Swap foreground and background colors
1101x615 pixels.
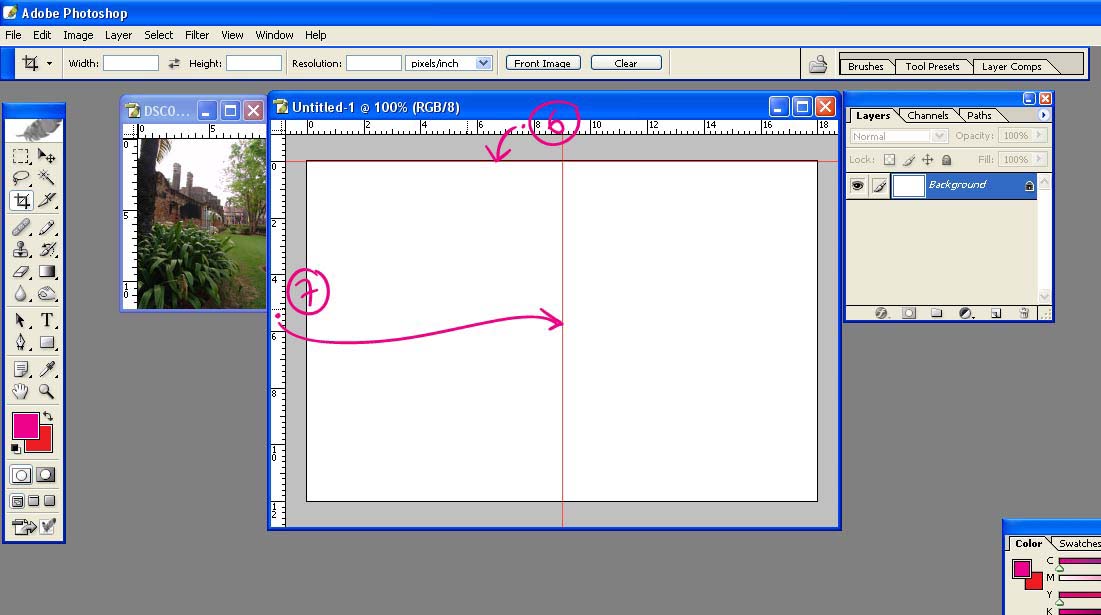(x=47, y=416)
